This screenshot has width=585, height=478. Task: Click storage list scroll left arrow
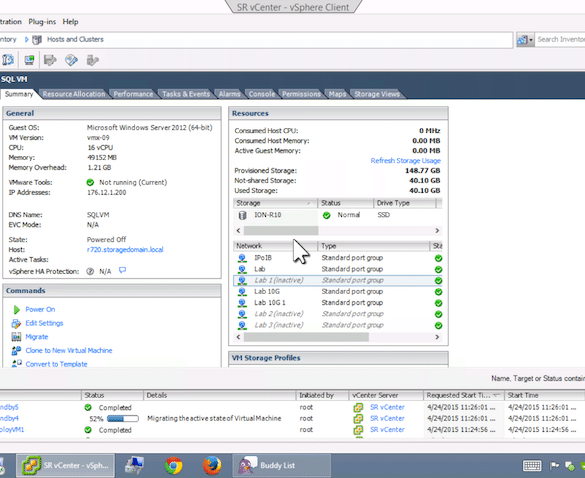238,231
